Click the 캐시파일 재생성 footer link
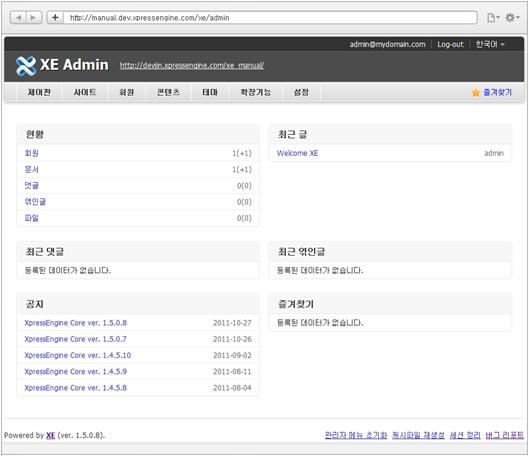The height and width of the screenshot is (456, 529). (418, 435)
